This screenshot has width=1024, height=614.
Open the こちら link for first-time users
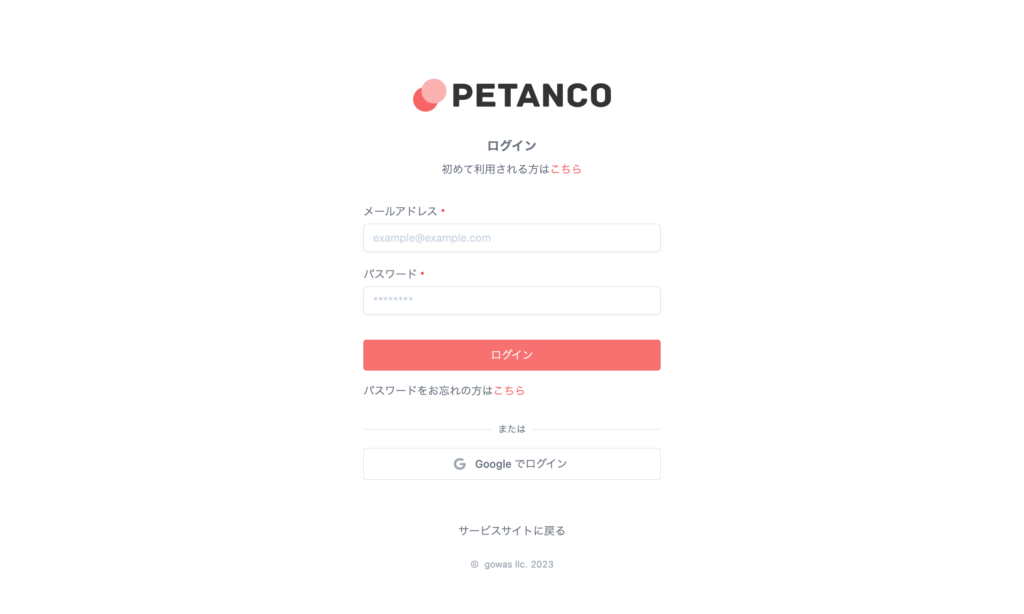(x=566, y=169)
